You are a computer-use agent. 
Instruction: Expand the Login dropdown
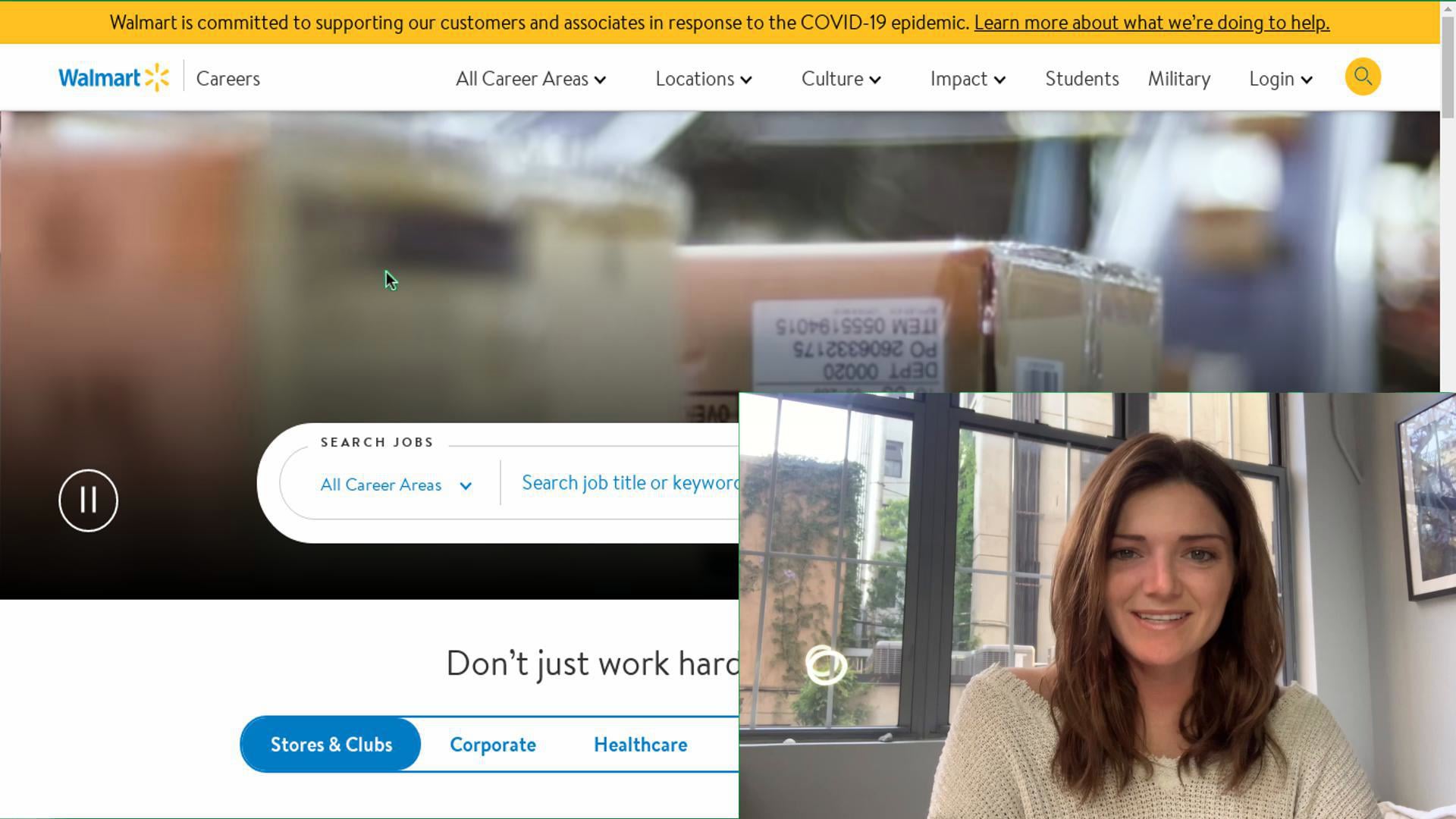click(1281, 79)
